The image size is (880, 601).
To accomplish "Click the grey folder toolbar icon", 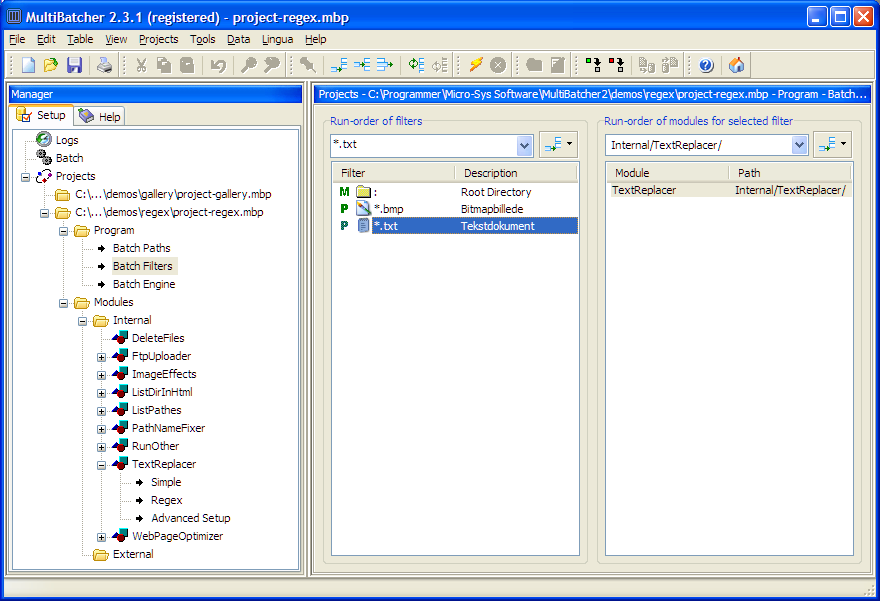I will pyautogui.click(x=534, y=65).
